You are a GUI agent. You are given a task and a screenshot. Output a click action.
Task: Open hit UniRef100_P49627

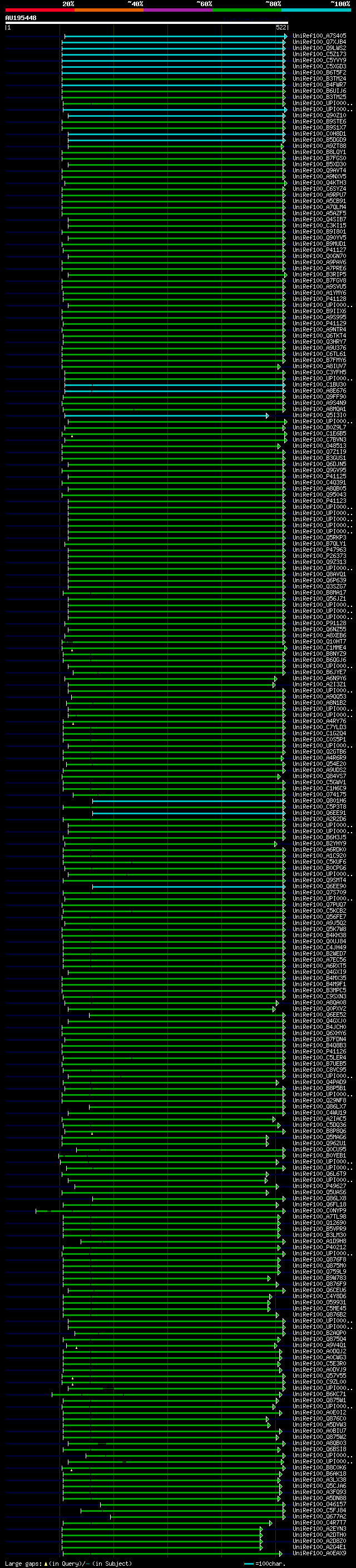[319, 1186]
